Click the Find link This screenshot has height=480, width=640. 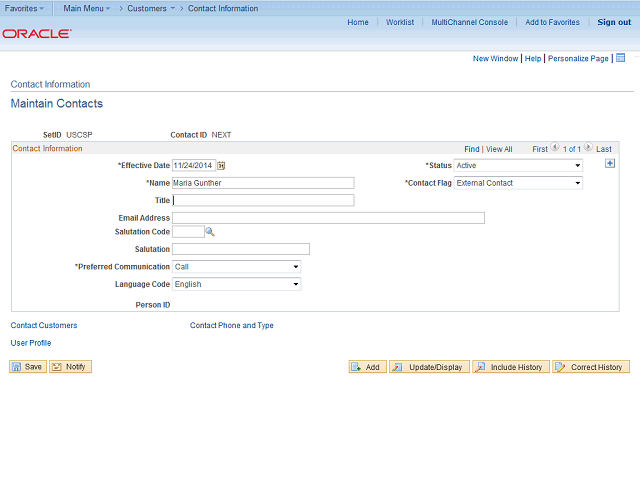coord(471,149)
